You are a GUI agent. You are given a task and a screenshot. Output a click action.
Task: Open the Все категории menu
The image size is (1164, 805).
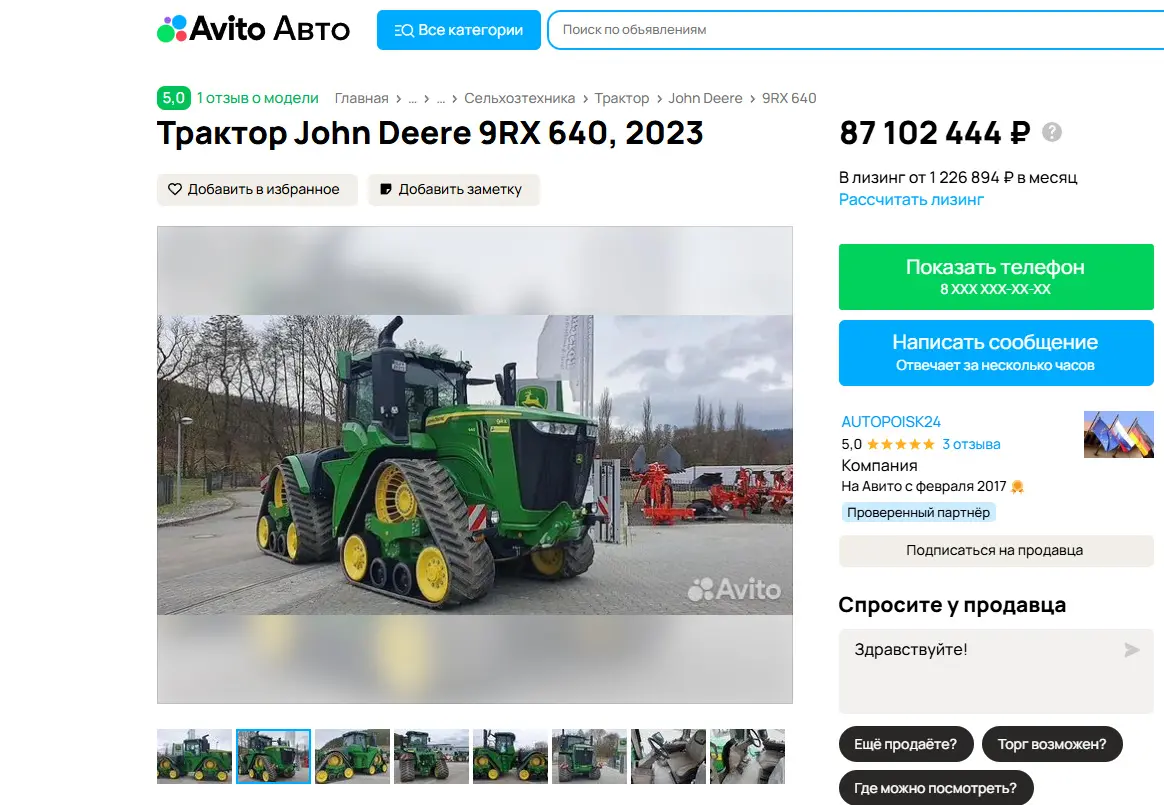tap(459, 30)
